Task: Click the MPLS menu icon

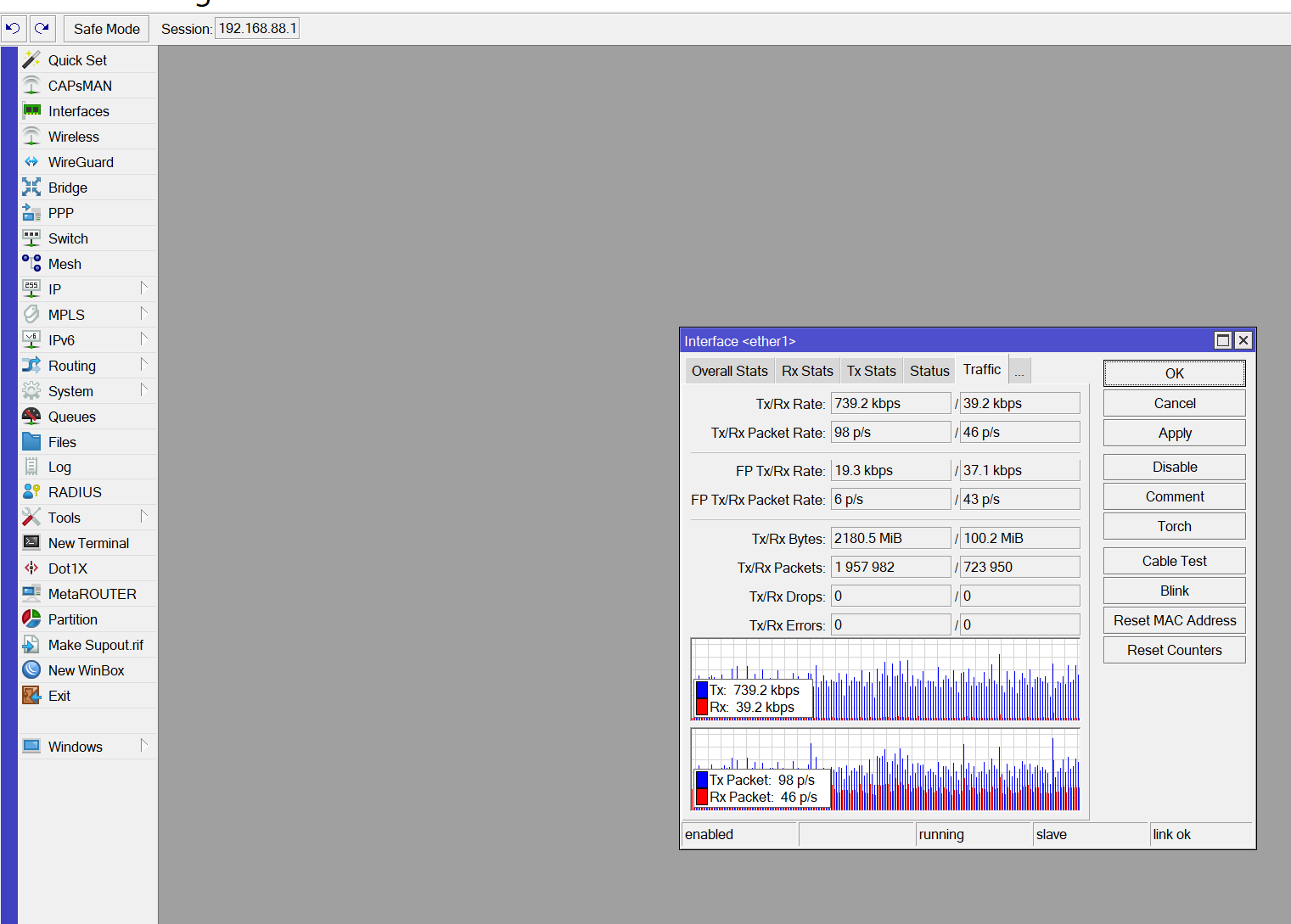Action: coord(31,315)
